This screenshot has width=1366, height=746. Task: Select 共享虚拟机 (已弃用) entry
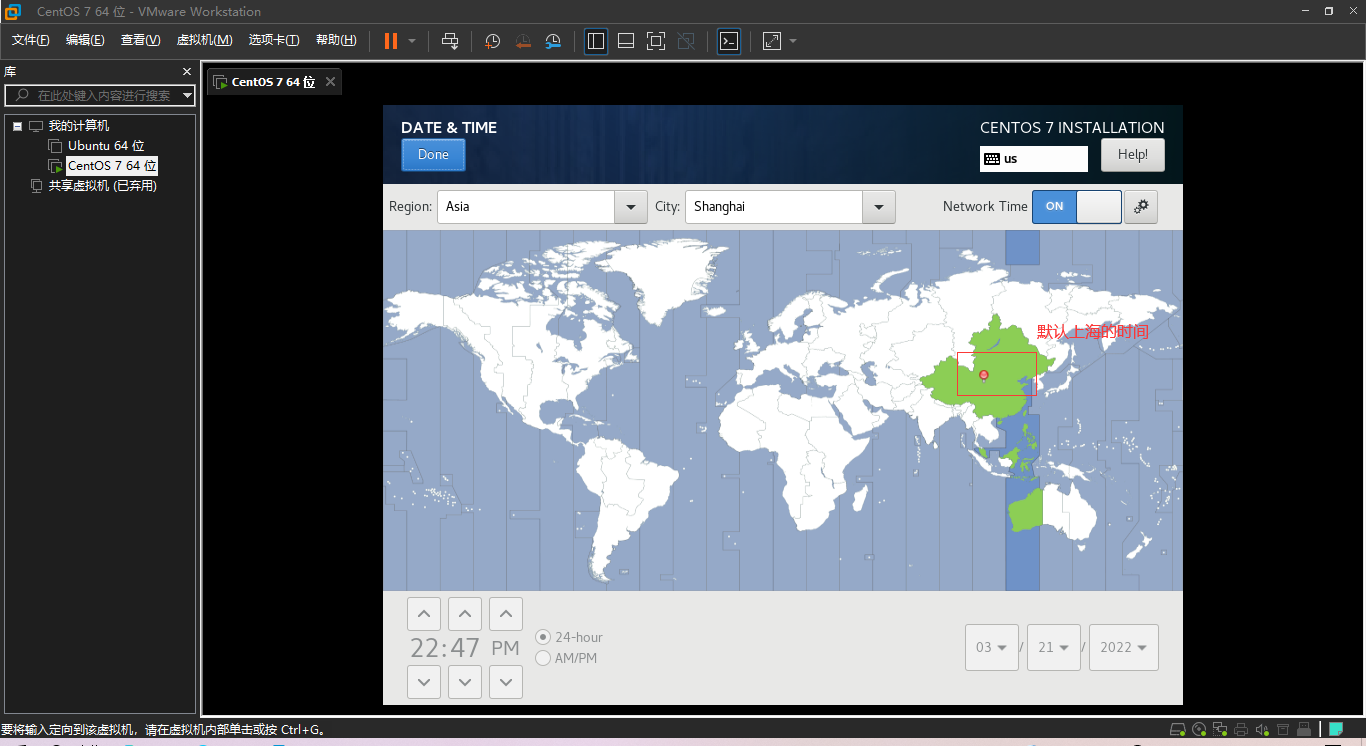coord(103,186)
